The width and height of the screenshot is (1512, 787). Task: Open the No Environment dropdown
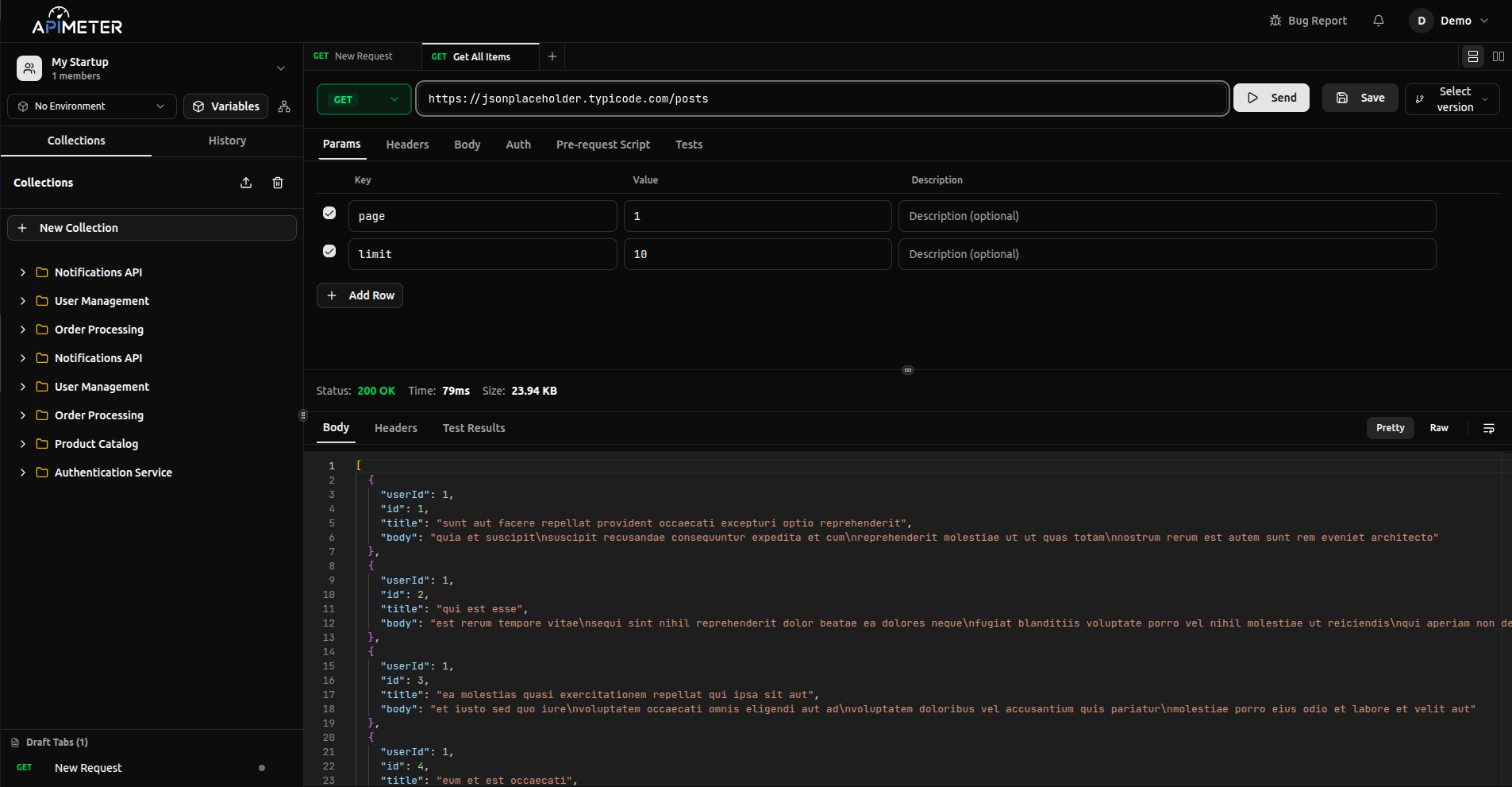pos(92,106)
